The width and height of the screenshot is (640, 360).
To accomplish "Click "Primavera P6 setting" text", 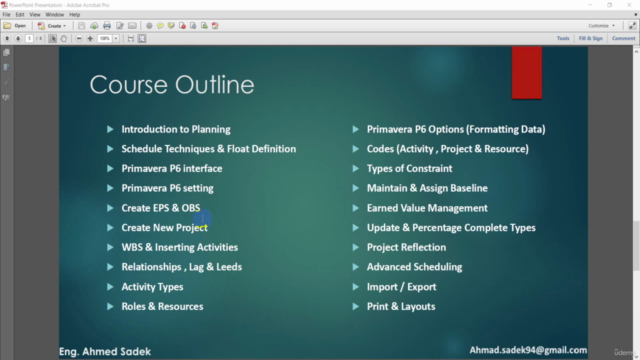I will [x=167, y=188].
